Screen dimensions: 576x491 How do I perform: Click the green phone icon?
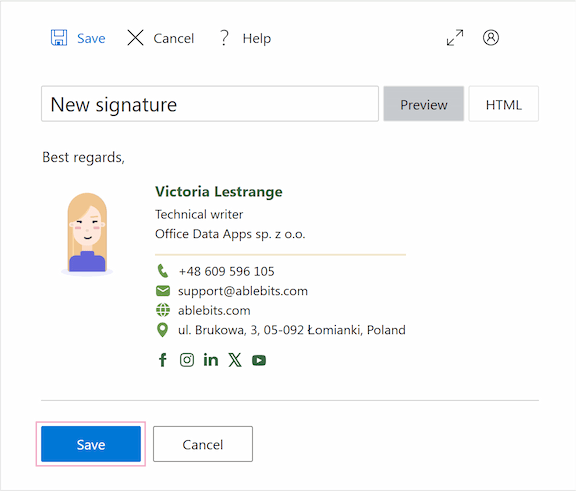click(x=163, y=271)
